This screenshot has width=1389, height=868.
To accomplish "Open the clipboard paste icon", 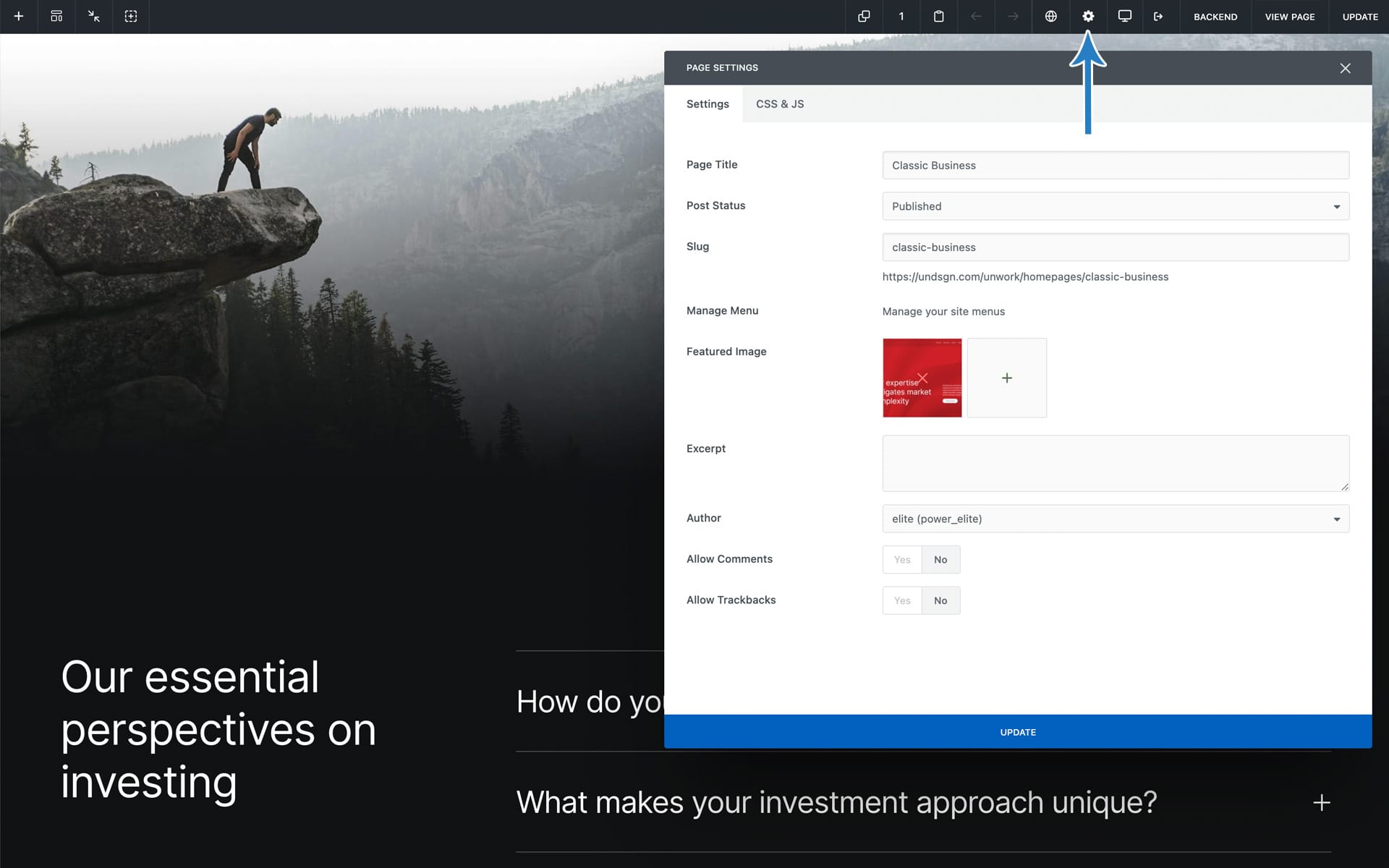I will 938,16.
